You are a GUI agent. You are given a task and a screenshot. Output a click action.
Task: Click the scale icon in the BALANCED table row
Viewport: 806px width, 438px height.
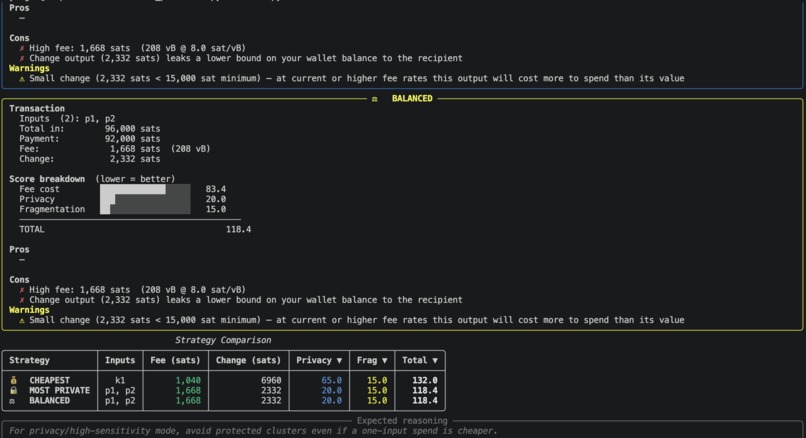[12, 400]
